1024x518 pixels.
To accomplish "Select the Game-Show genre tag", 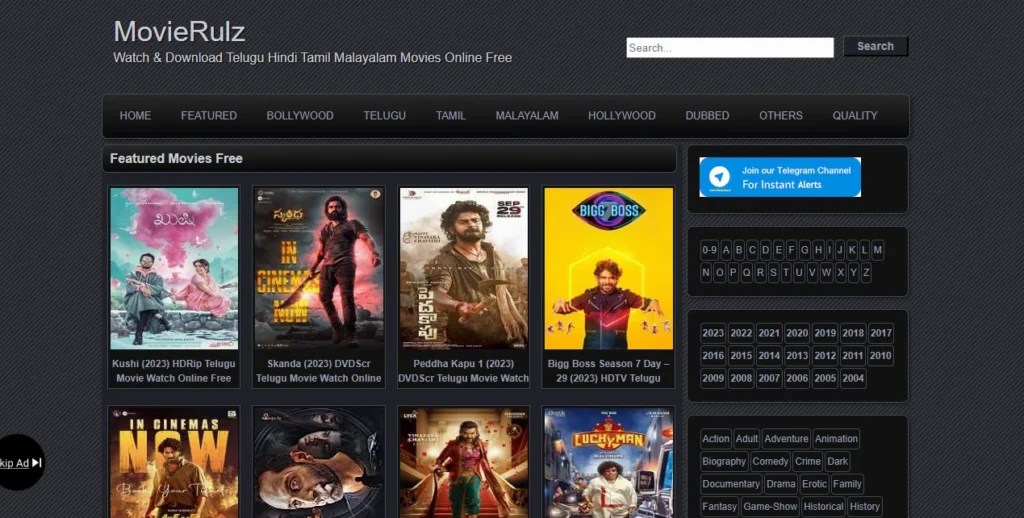I will click(770, 507).
